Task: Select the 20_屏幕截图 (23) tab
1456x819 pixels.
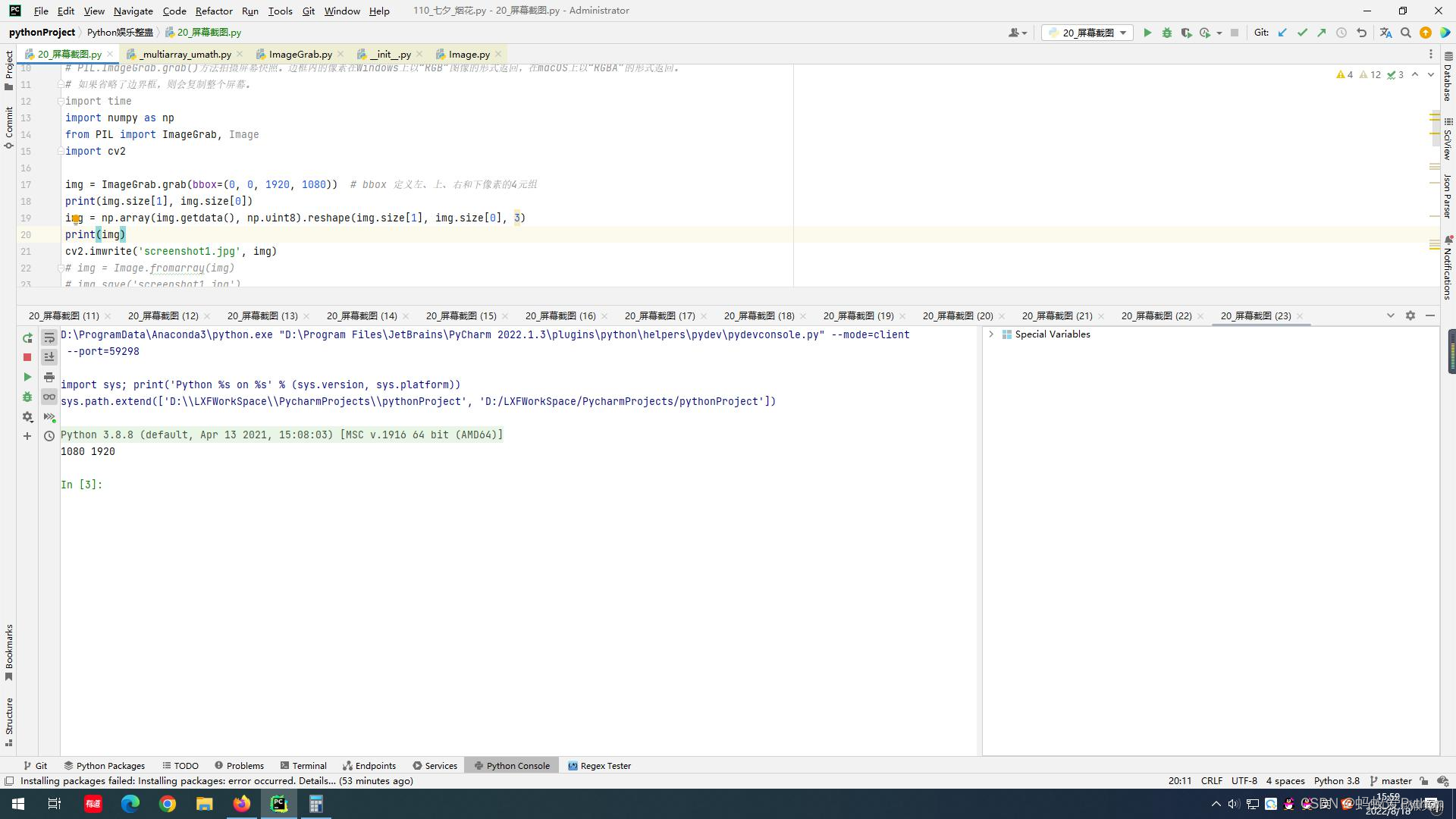Action: pyautogui.click(x=1254, y=316)
